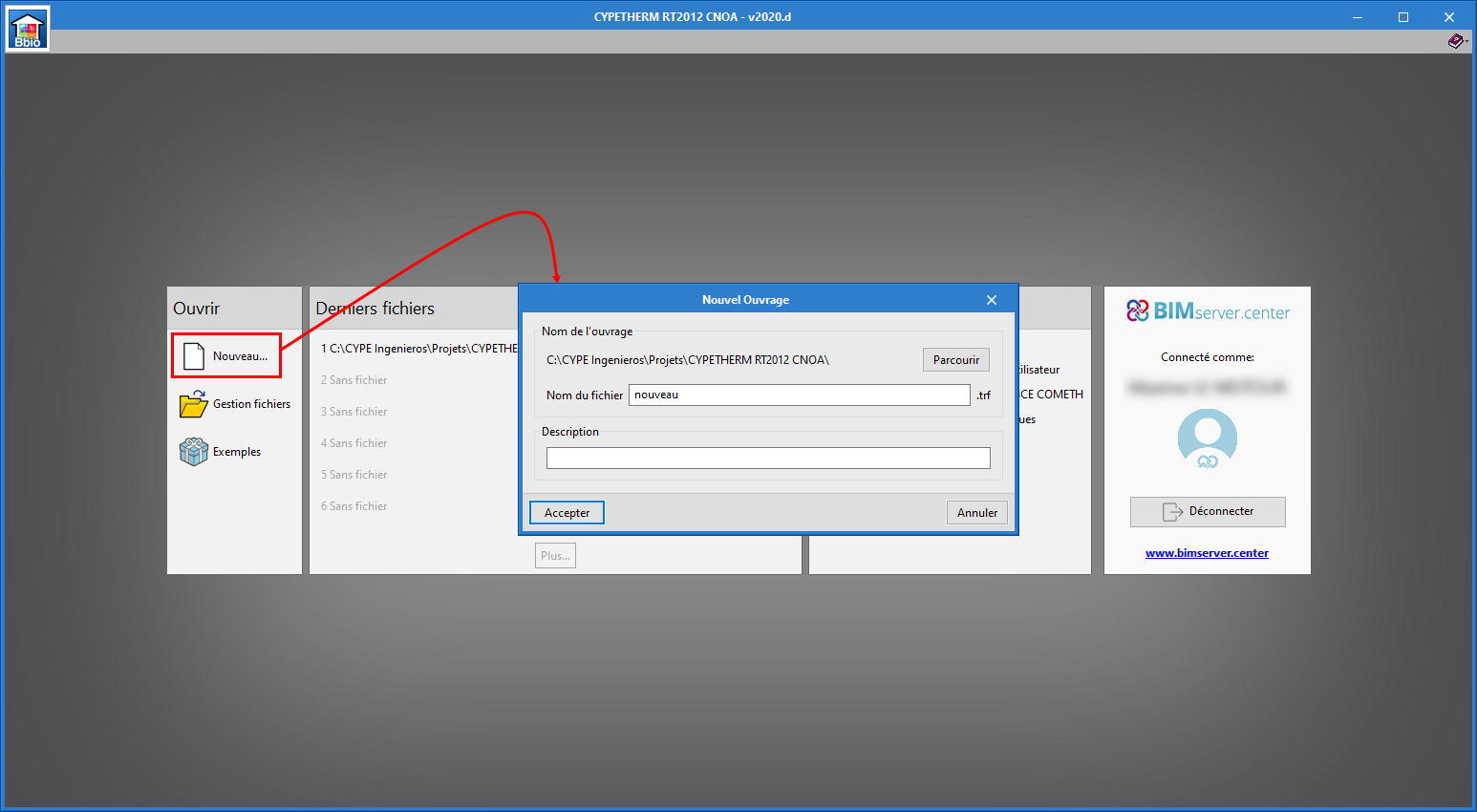Click the Plus... button

coord(555,556)
